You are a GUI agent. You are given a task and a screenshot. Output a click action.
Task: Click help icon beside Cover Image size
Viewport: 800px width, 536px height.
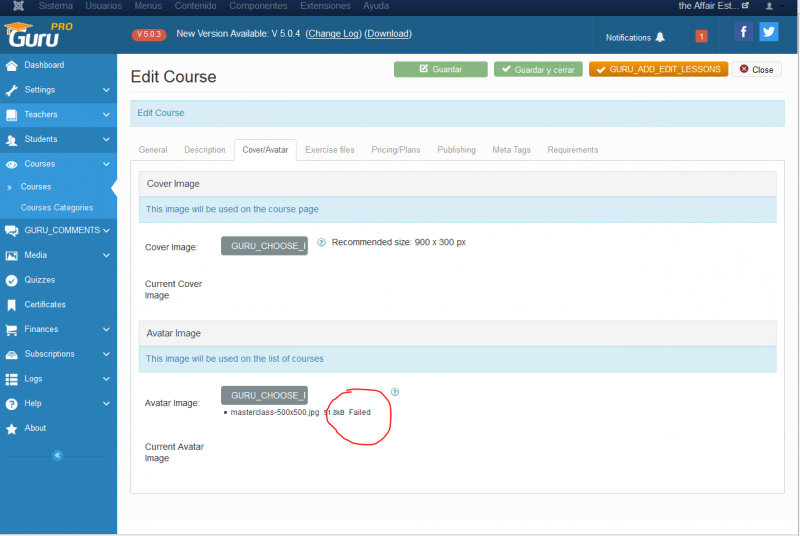point(321,242)
